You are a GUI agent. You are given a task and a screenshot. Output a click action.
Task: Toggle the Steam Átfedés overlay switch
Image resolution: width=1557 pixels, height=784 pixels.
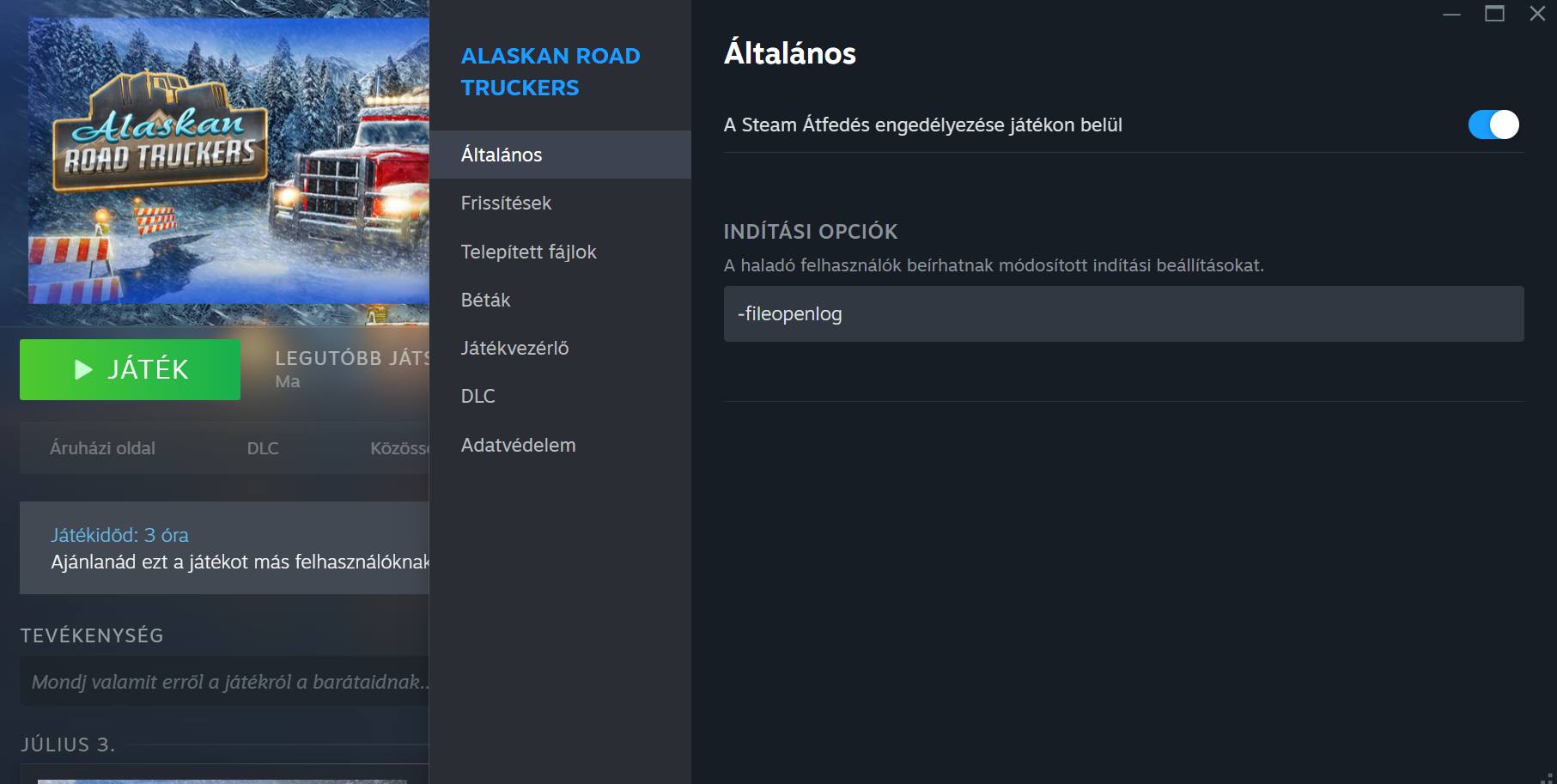pos(1493,125)
